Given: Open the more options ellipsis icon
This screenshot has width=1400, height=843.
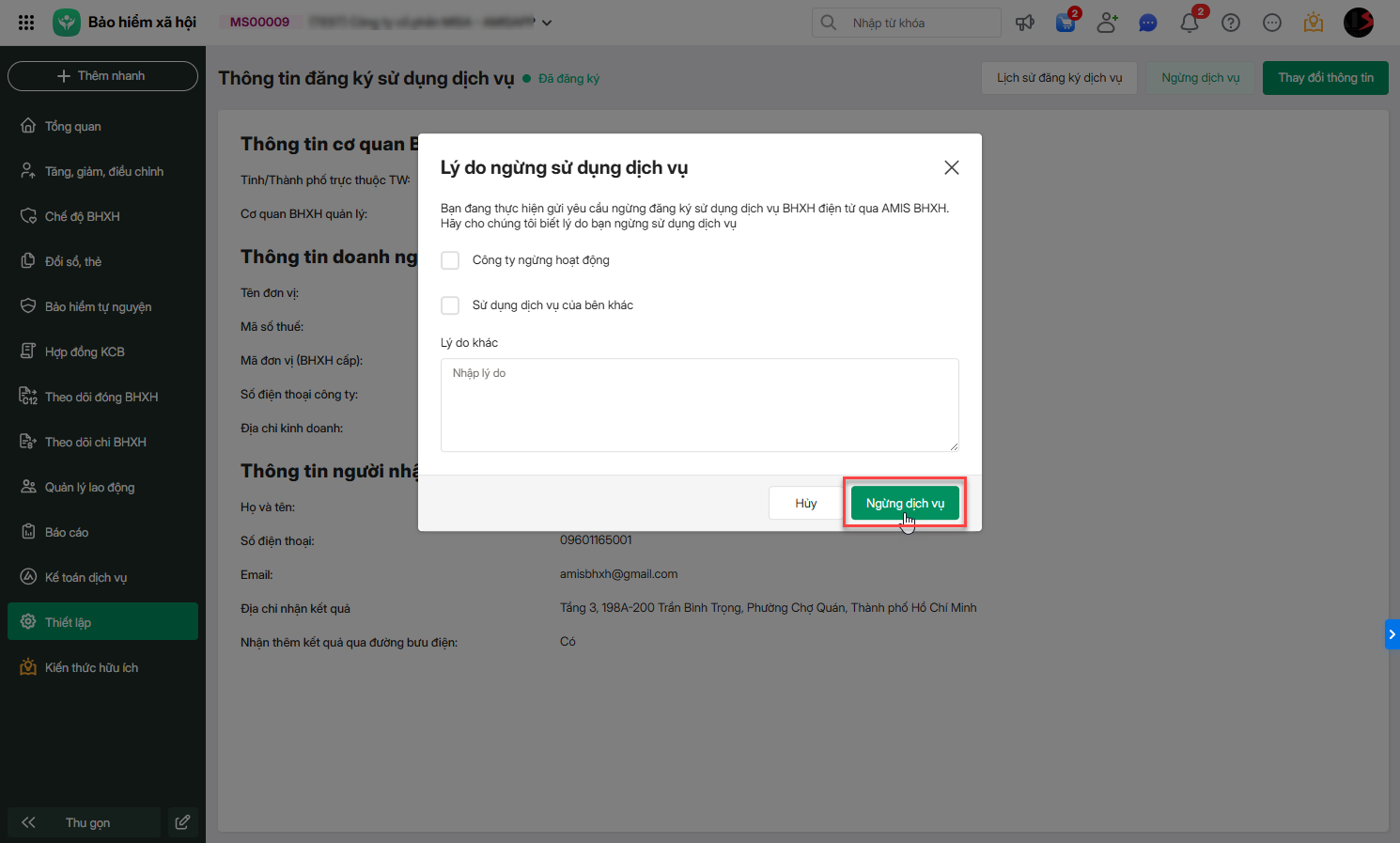Looking at the screenshot, I should 1272,23.
